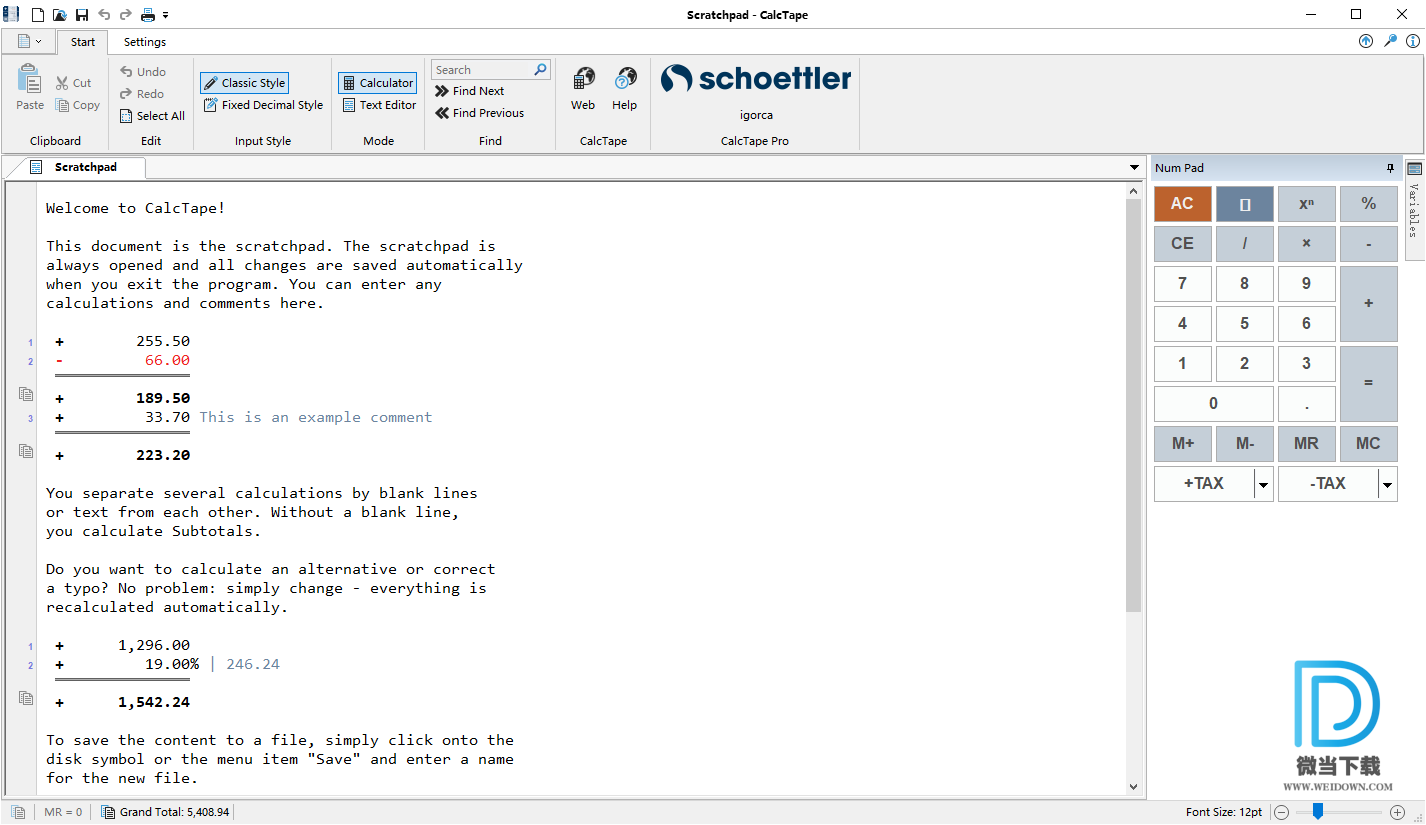Click the +TAX button

1204,484
